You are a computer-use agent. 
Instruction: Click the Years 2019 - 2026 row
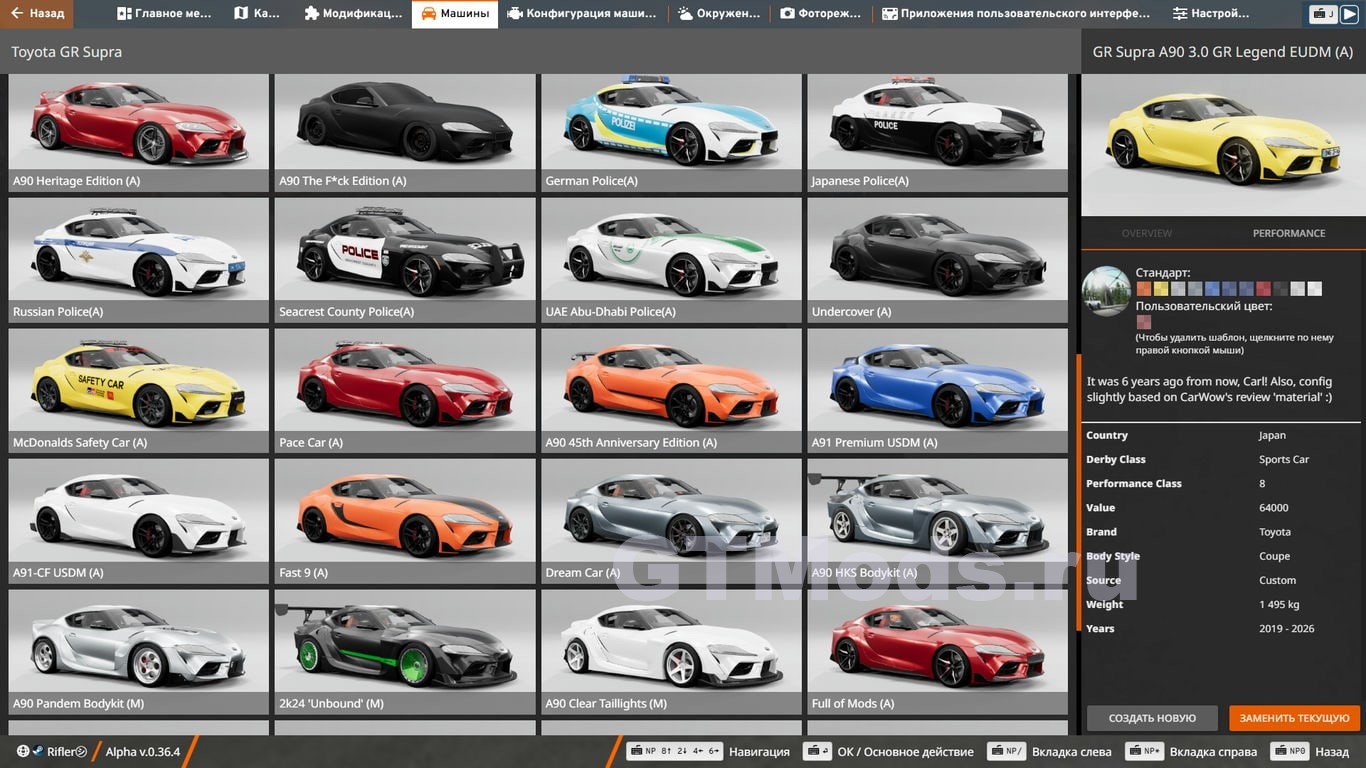pyautogui.click(x=1222, y=628)
